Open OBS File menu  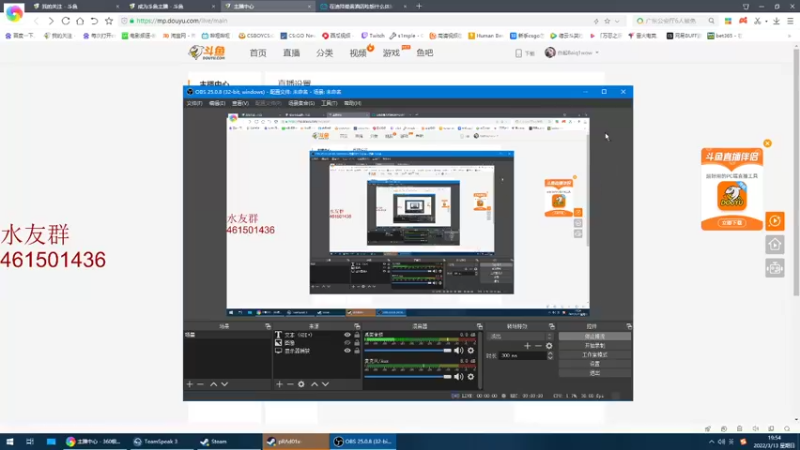coord(194,103)
